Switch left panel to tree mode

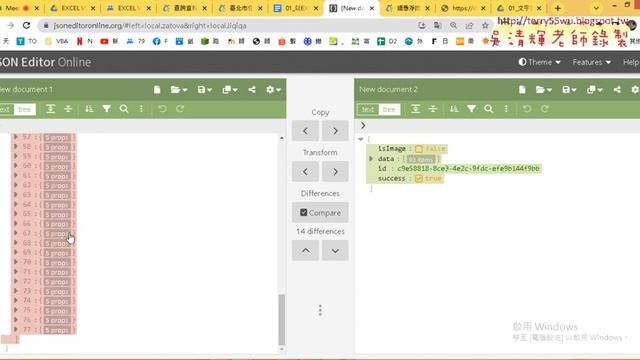pos(24,109)
